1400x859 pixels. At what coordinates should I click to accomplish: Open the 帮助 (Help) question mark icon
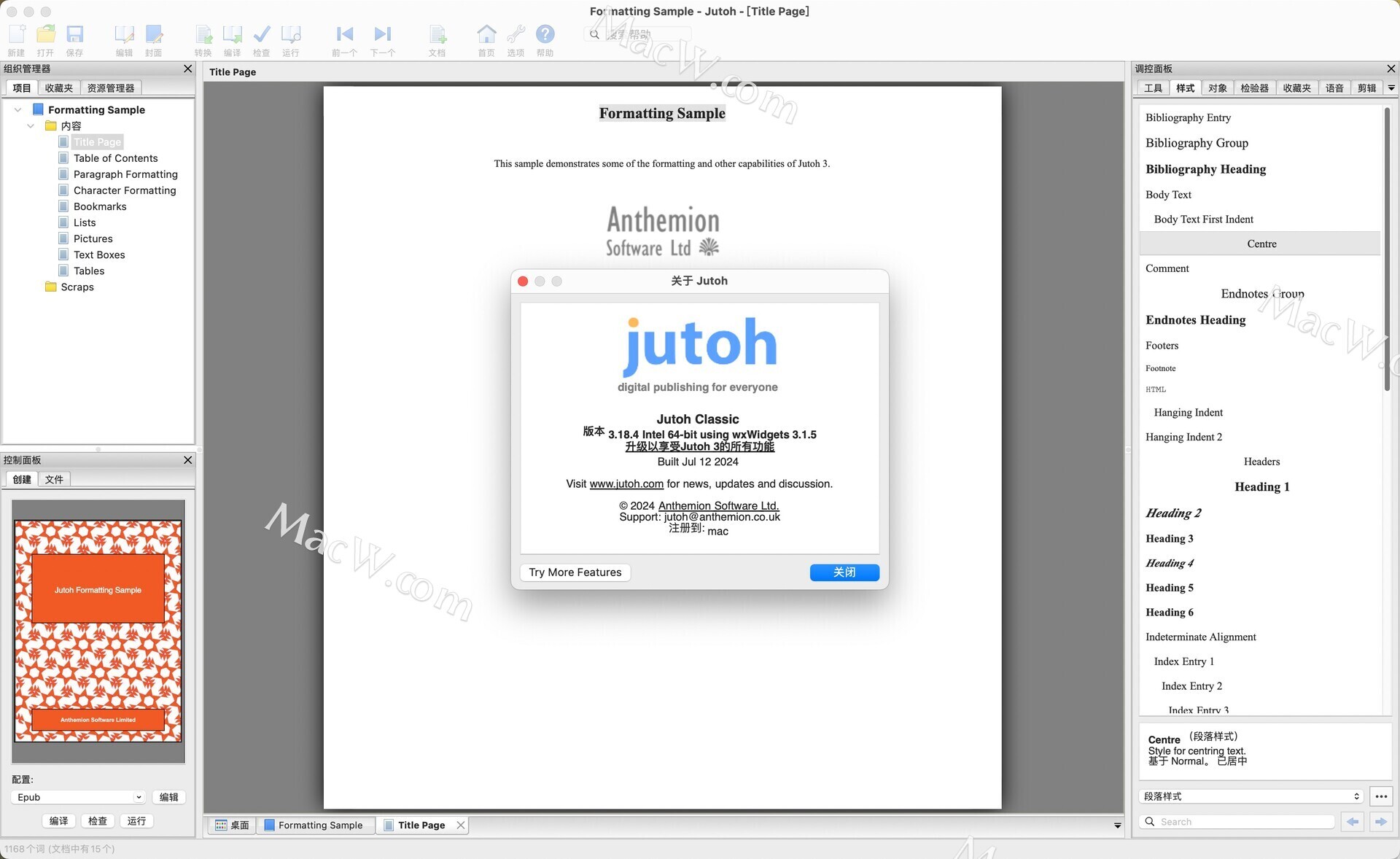click(545, 40)
